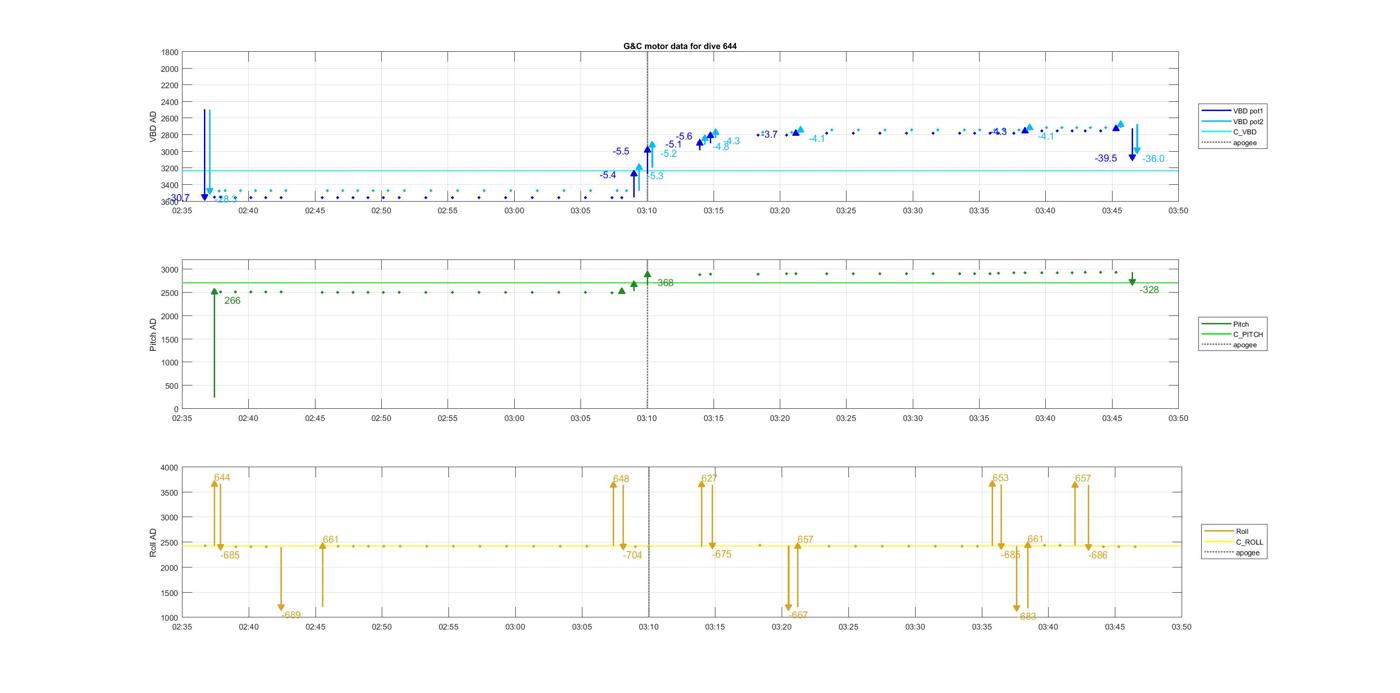The height and width of the screenshot is (693, 1400).
Task: Click the '-5.2' VBD rate label
Action: point(668,154)
